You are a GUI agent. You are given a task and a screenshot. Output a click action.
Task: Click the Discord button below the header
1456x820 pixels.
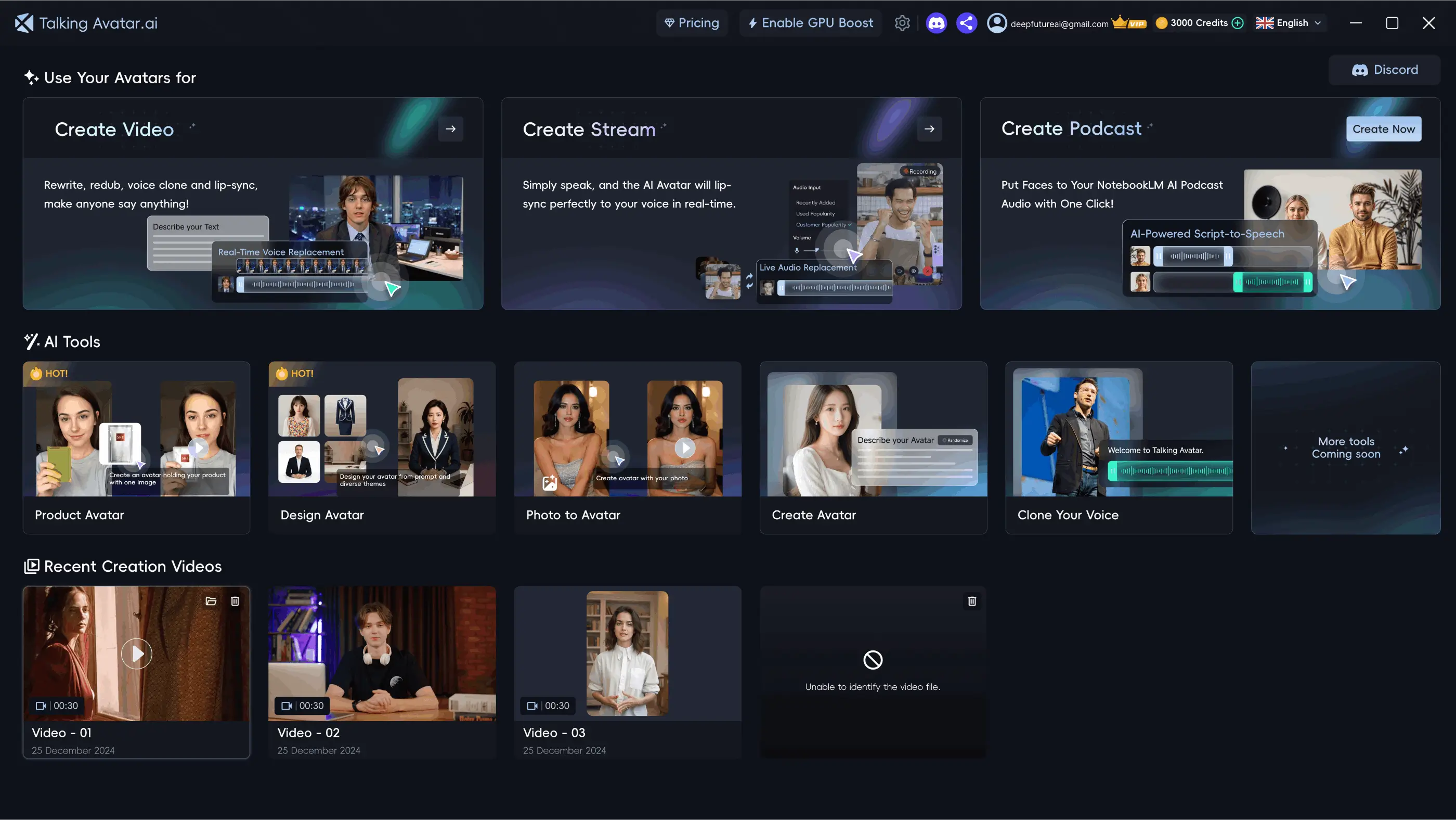[1384, 70]
